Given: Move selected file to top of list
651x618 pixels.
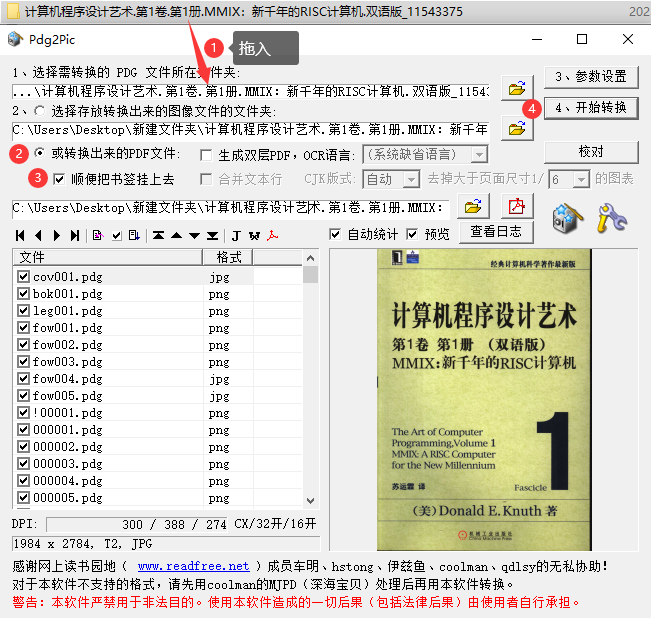Looking at the screenshot, I should point(158,236).
